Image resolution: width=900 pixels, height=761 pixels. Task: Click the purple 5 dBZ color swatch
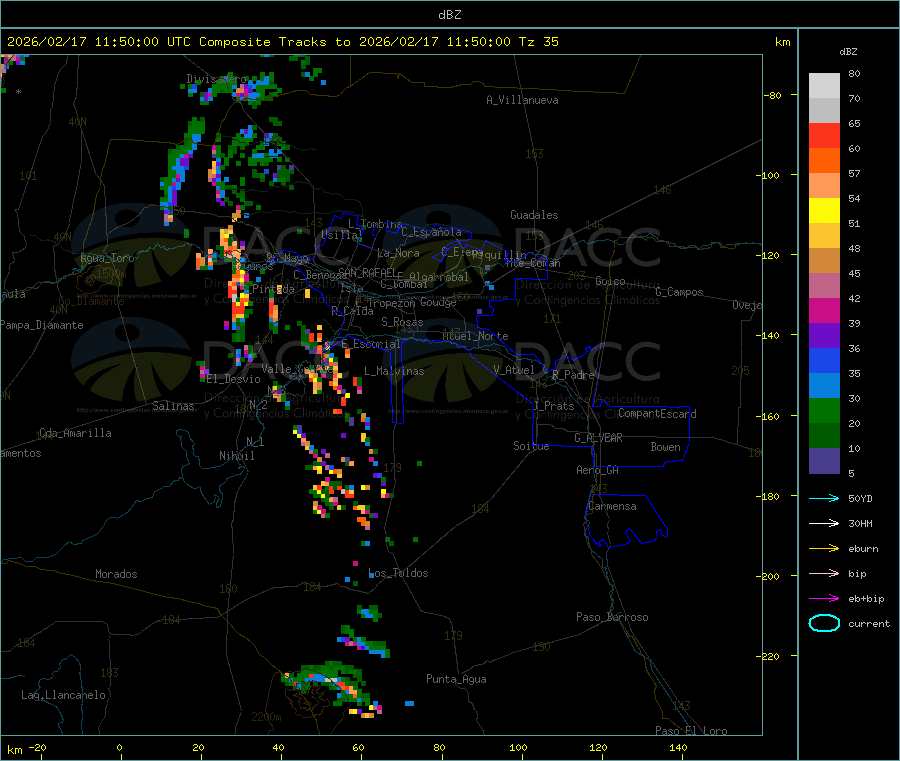824,461
